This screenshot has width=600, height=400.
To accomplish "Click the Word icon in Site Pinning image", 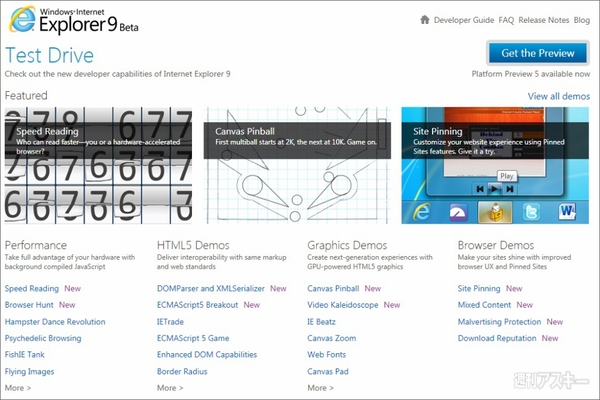I will click(567, 212).
